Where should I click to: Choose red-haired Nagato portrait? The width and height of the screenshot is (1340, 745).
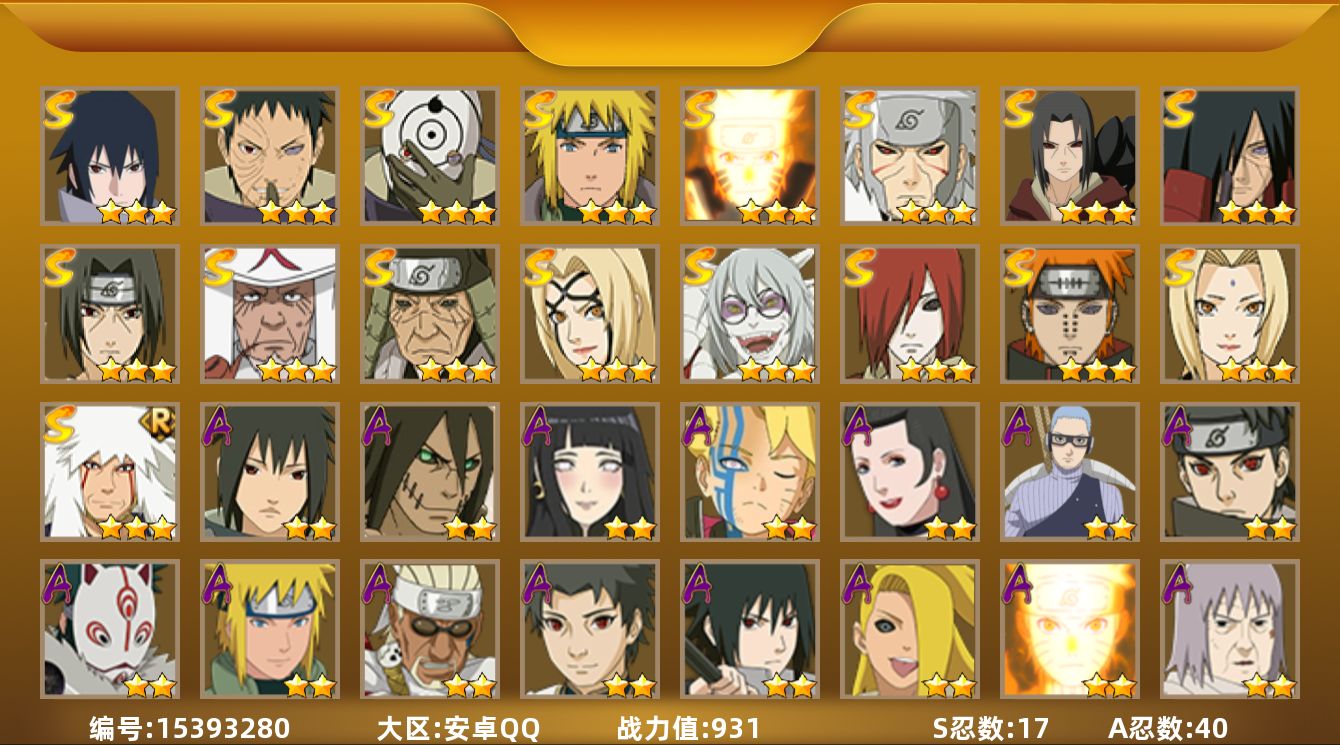910,314
